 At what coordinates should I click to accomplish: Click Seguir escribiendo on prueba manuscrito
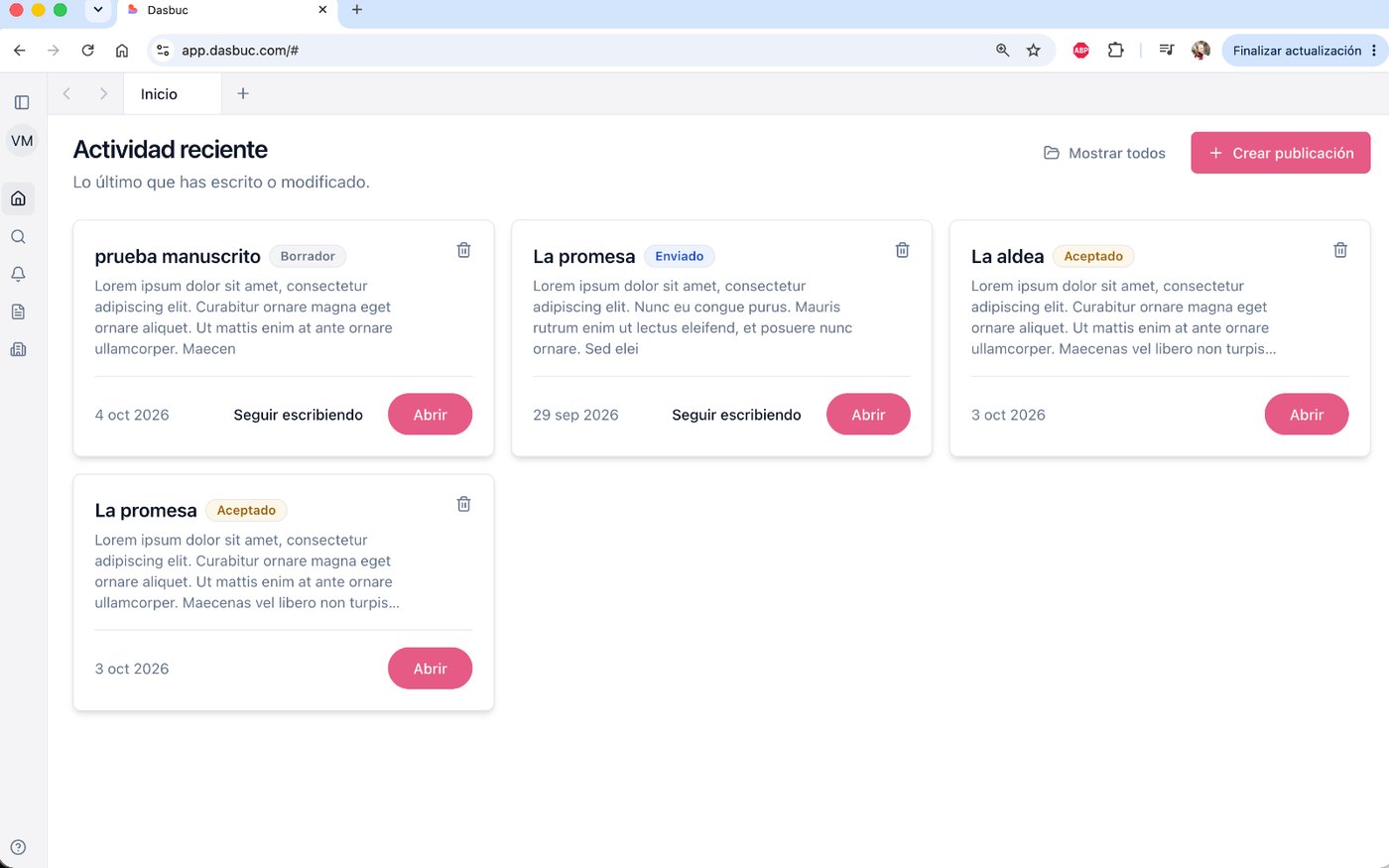[x=299, y=415]
